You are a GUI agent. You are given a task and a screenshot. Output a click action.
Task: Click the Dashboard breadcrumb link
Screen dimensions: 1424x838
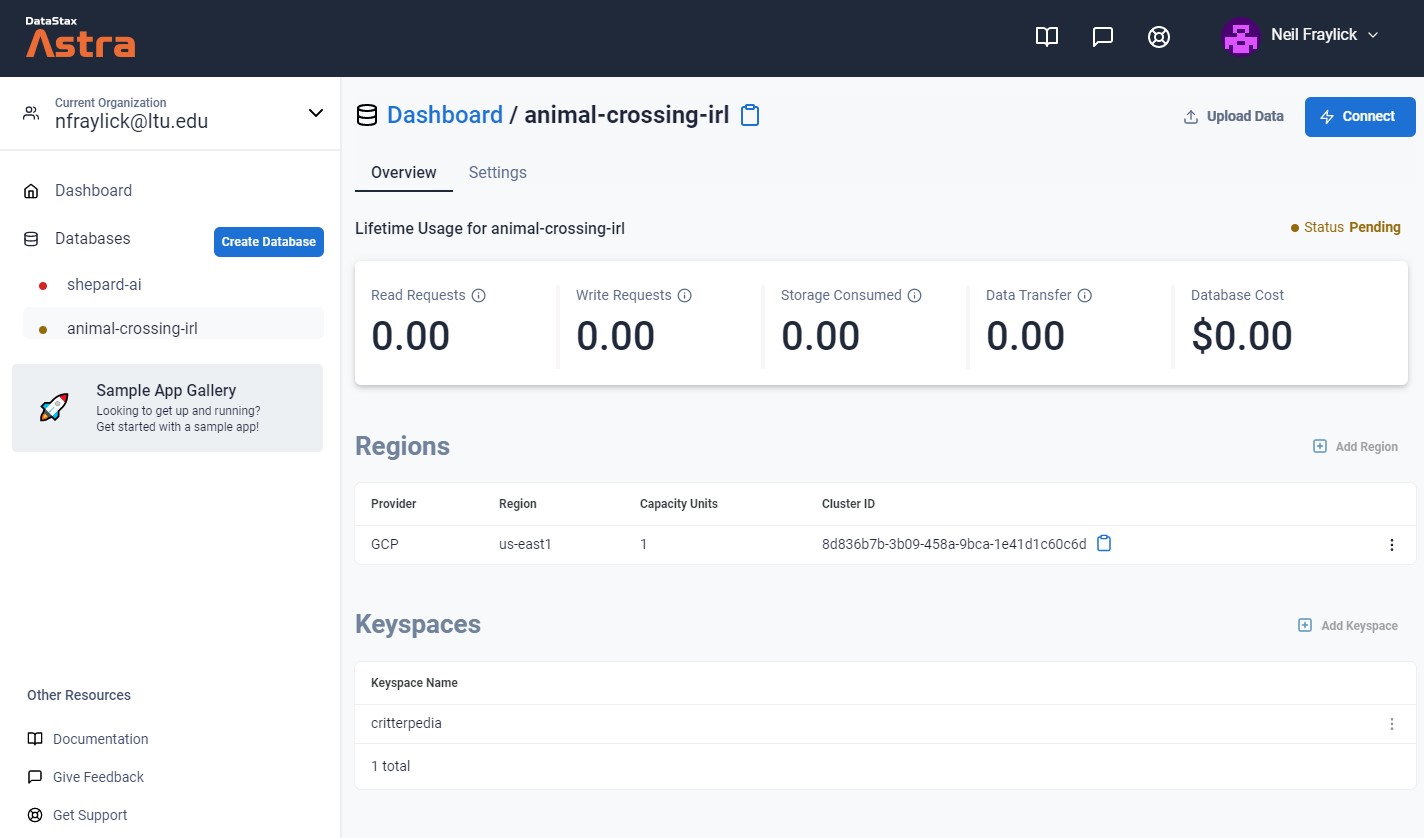click(x=444, y=115)
